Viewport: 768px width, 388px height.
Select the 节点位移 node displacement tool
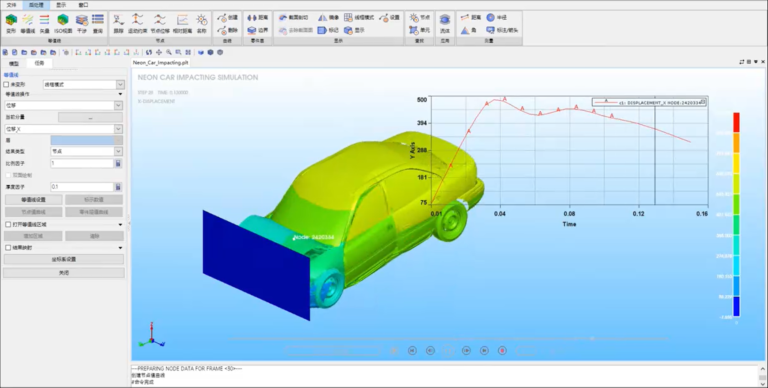(159, 24)
